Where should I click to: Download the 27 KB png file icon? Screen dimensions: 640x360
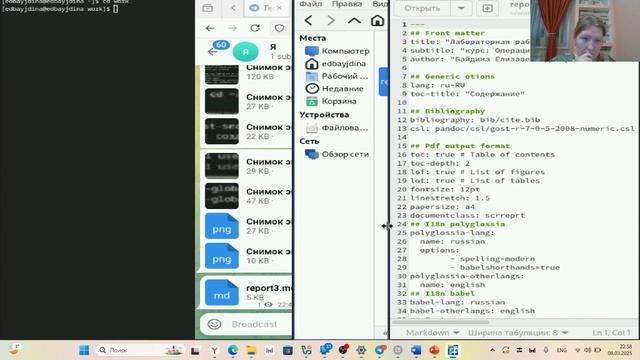coord(222,226)
